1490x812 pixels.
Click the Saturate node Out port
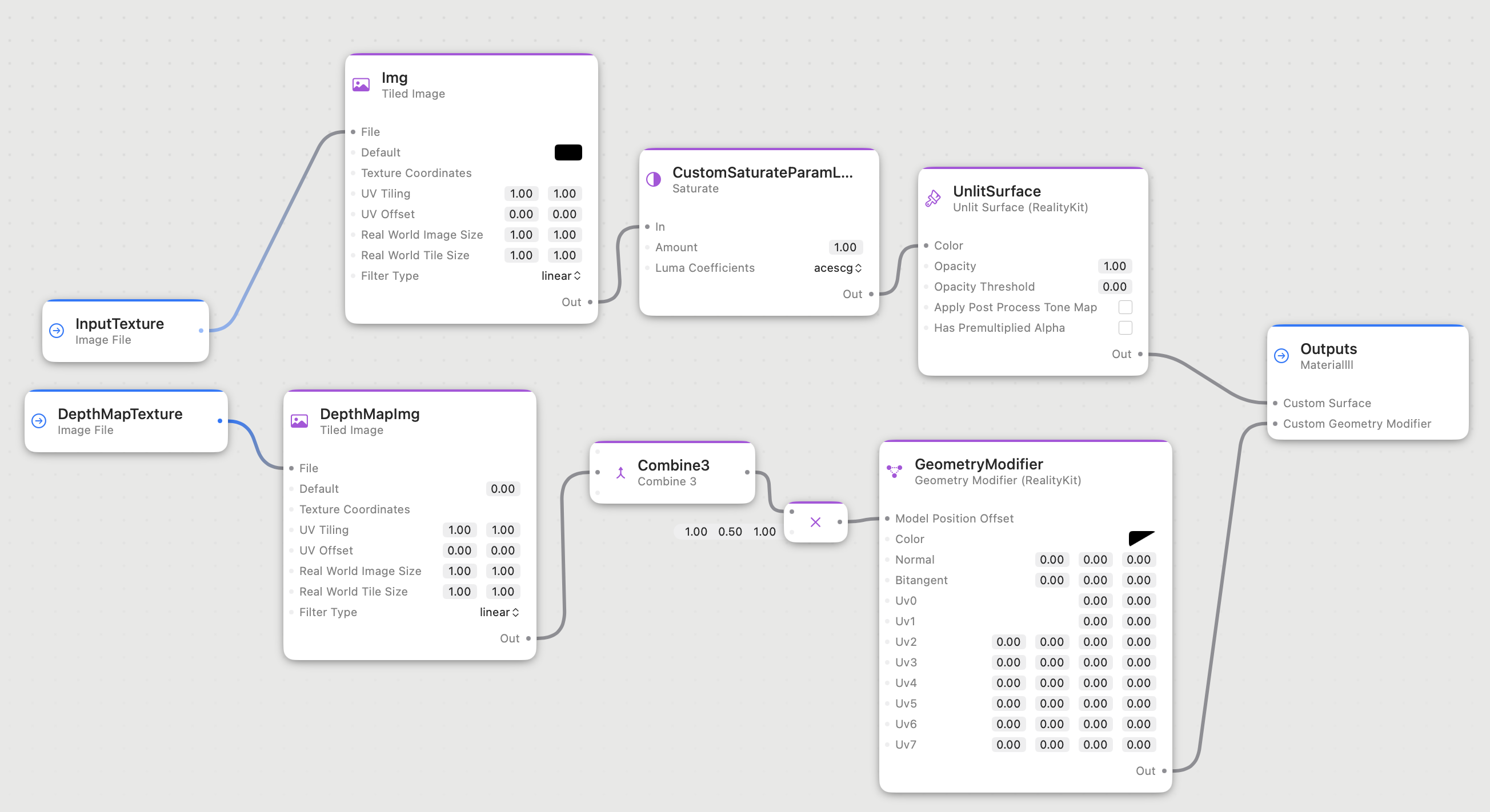871,294
